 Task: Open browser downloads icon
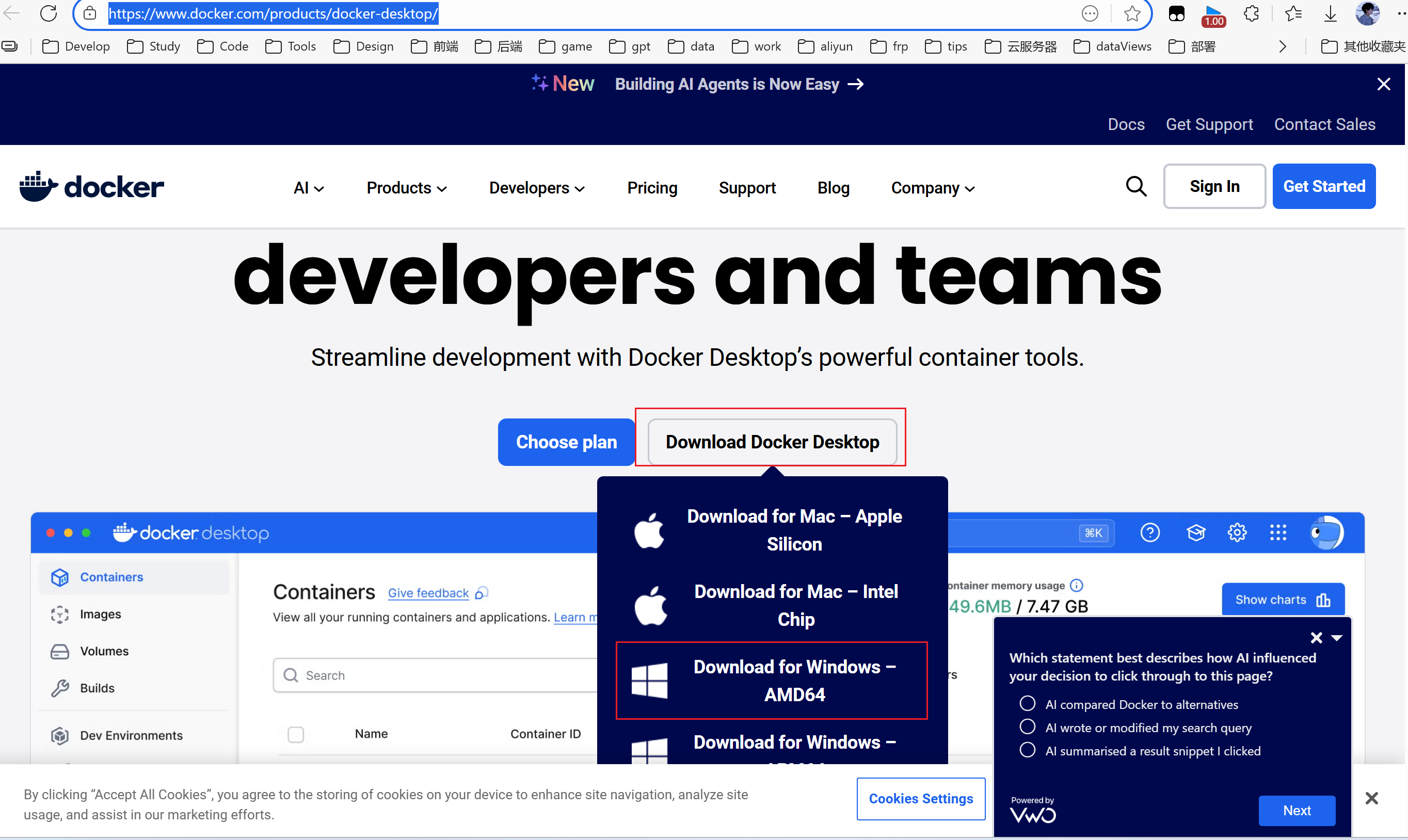(x=1331, y=13)
